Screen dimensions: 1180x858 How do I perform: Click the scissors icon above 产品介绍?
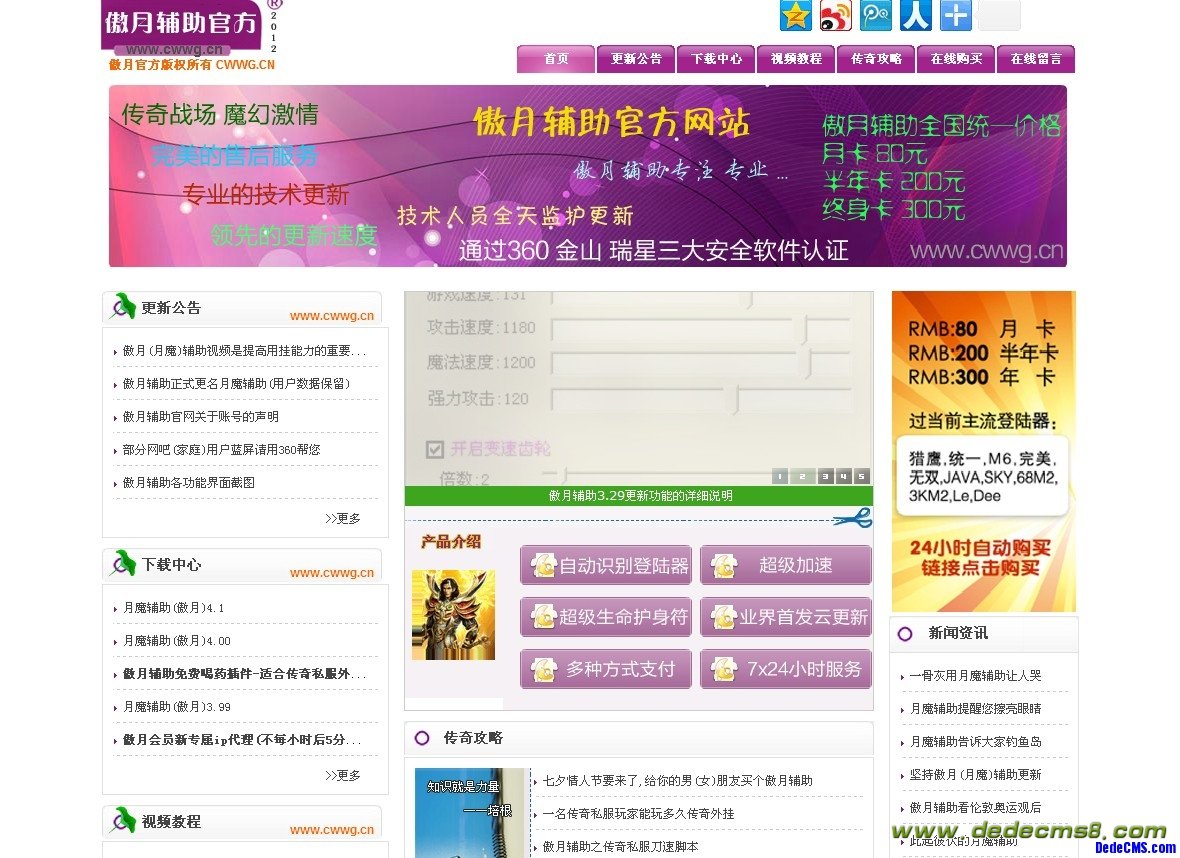pos(852,518)
